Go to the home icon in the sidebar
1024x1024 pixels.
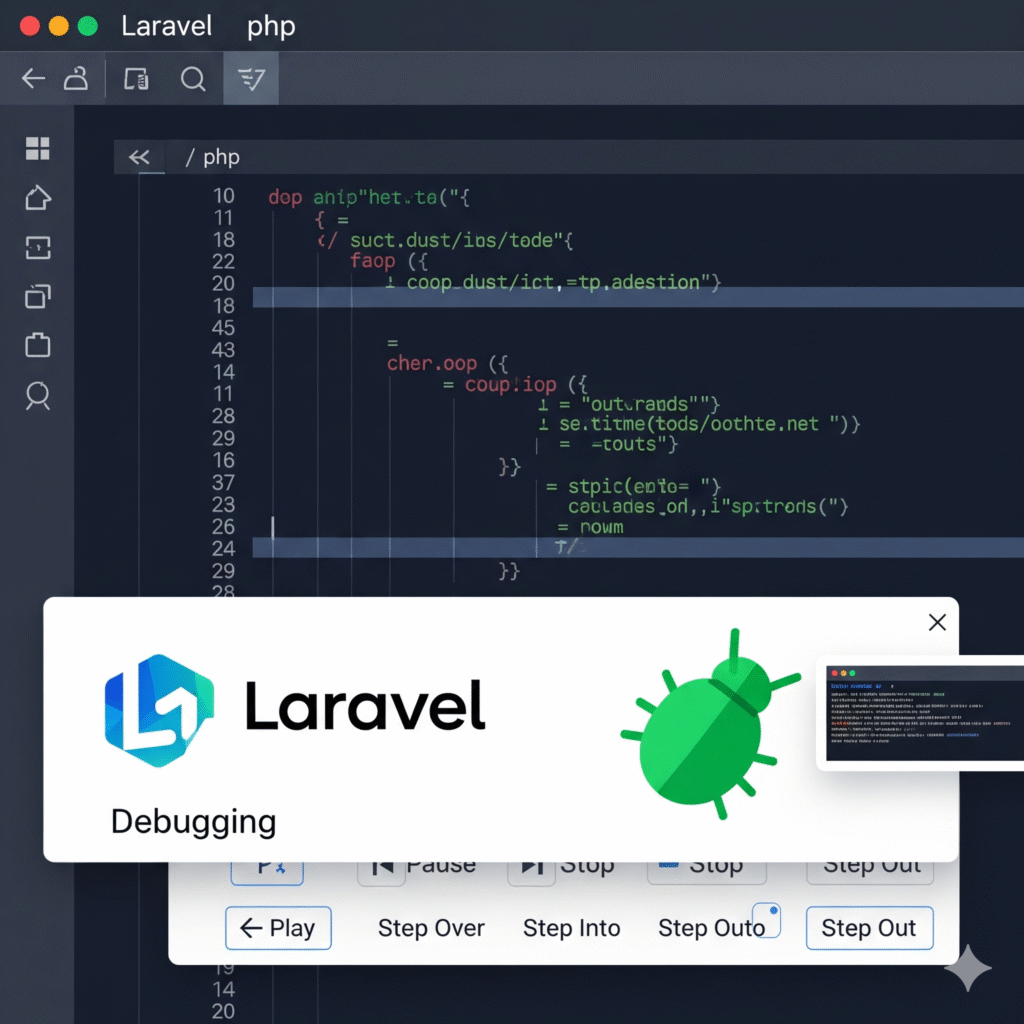37,198
